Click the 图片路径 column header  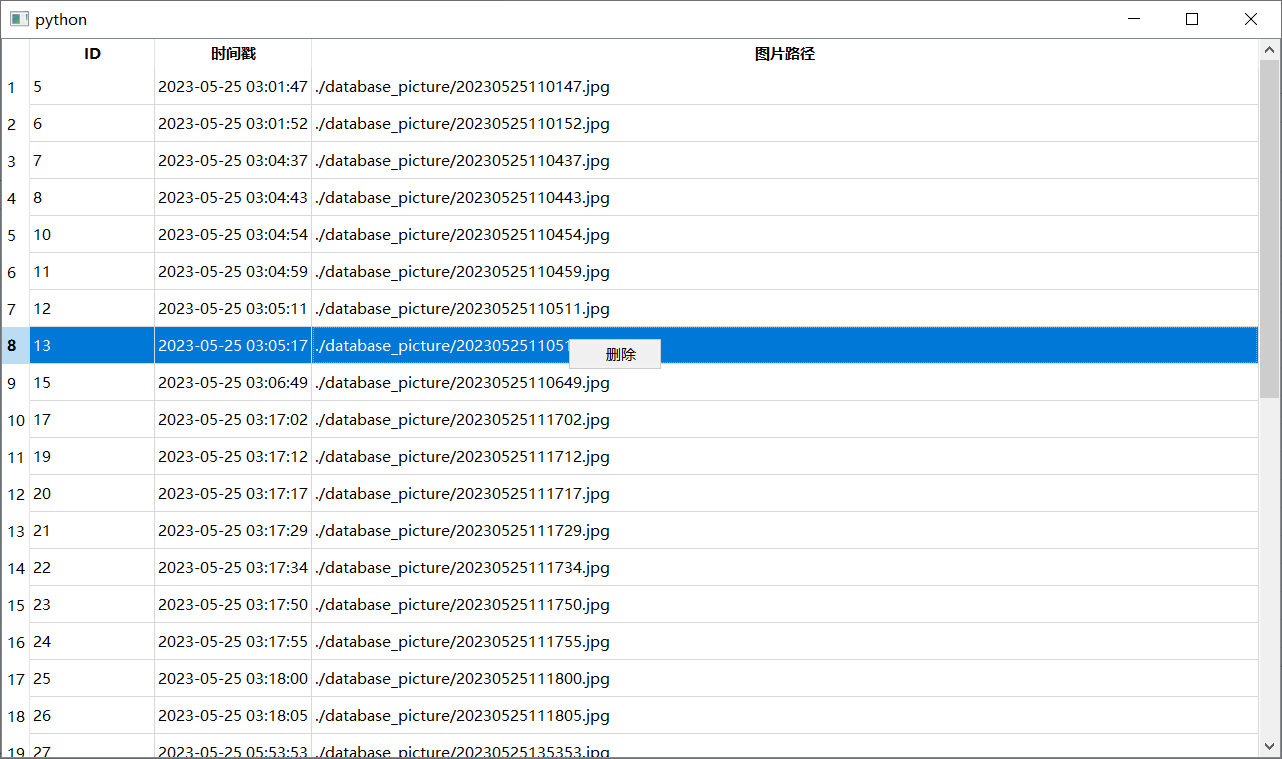[x=785, y=54]
